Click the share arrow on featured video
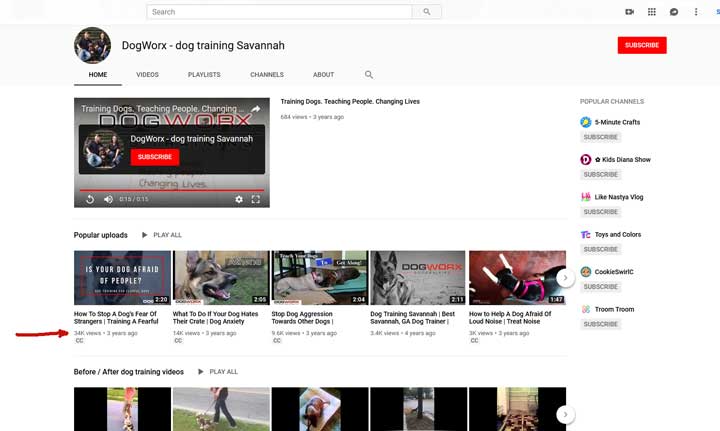 [x=255, y=109]
